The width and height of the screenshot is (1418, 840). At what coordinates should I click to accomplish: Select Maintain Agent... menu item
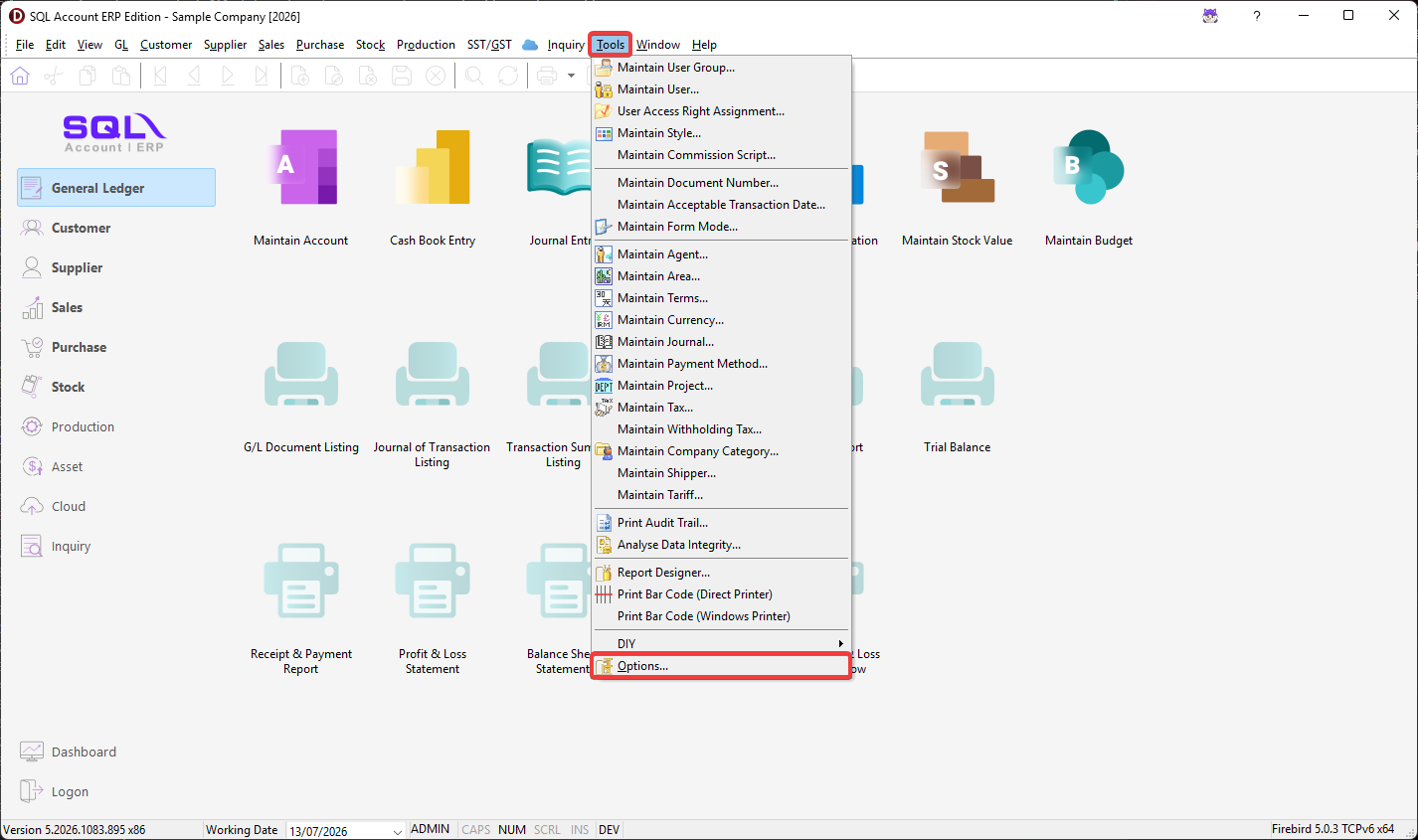pos(721,254)
